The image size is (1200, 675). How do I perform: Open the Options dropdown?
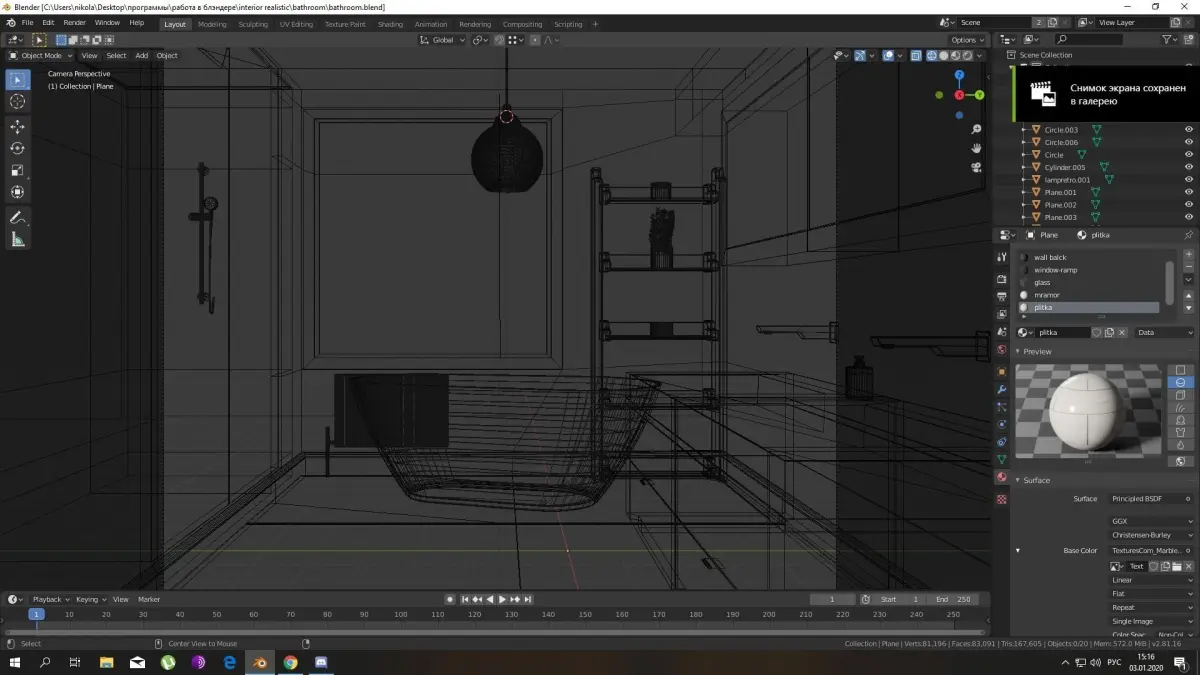968,40
